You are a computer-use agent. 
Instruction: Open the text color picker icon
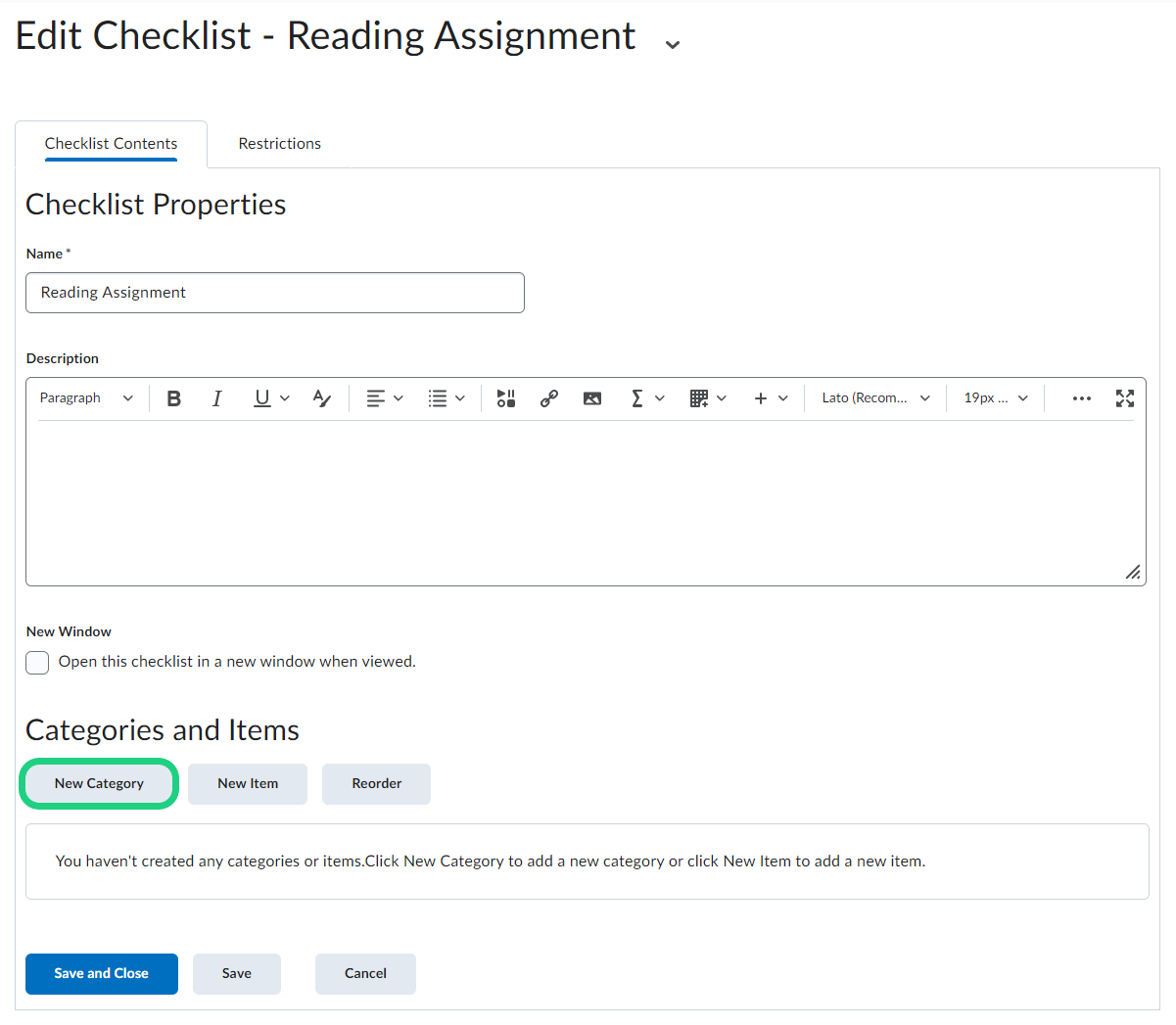point(321,398)
